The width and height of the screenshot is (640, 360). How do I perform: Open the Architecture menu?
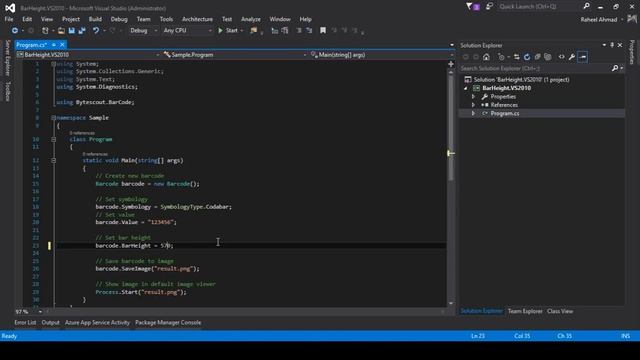pos(197,19)
